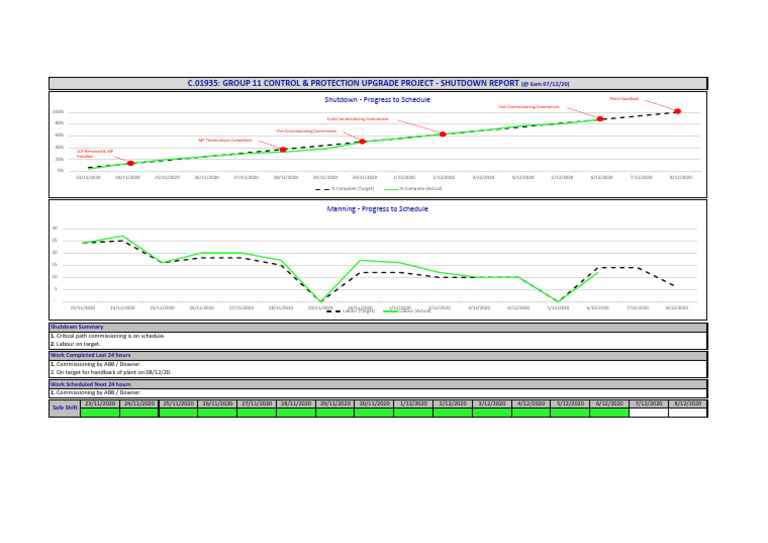The image size is (768, 543).
Task: Click 'On target for handback of plant on 08/12/20.'
Action: (x=111, y=373)
